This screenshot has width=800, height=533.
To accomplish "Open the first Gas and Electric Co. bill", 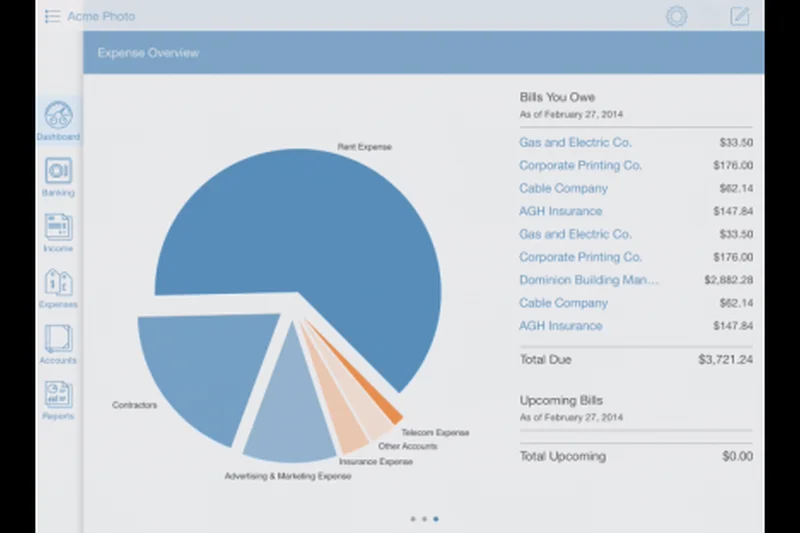I will (x=575, y=143).
